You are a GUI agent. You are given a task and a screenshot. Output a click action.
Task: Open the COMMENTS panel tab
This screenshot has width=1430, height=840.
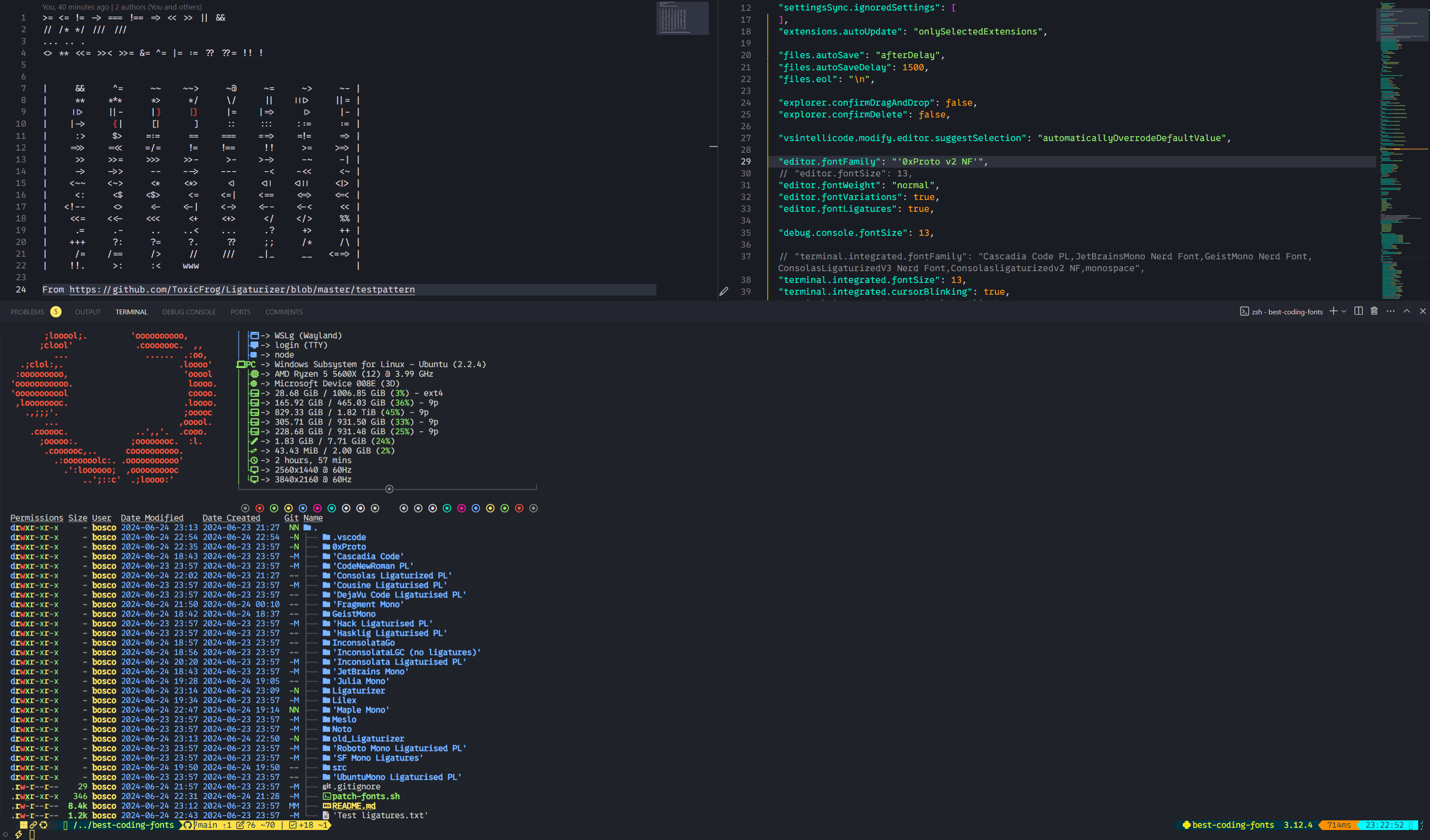click(284, 312)
